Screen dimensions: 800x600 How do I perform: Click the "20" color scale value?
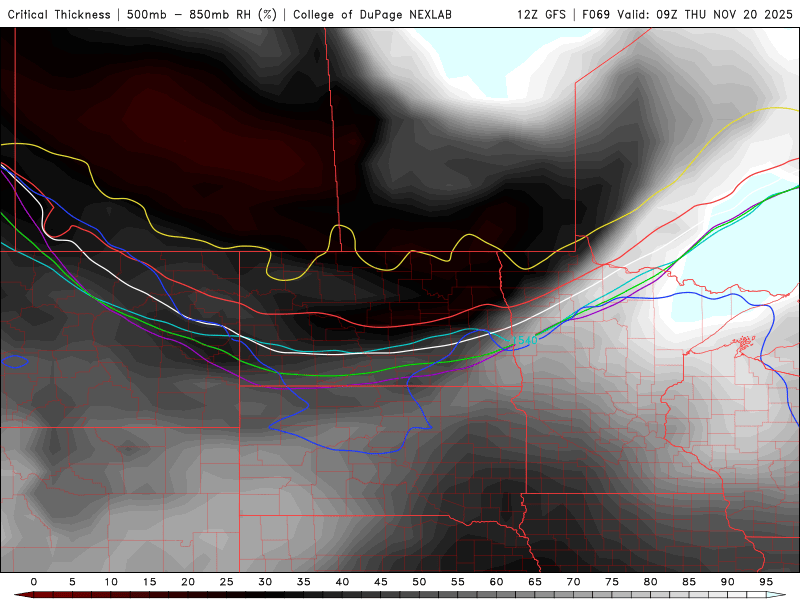(188, 582)
